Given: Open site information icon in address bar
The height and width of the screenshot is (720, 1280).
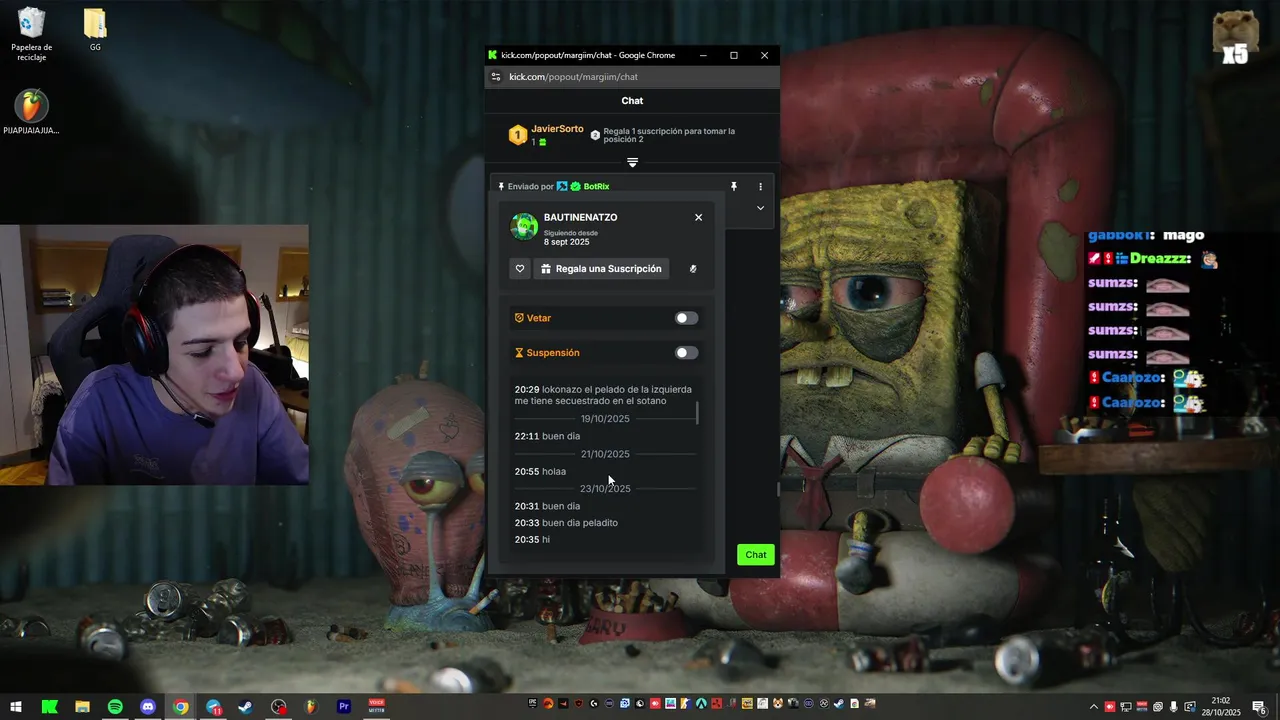Looking at the screenshot, I should pyautogui.click(x=495, y=77).
